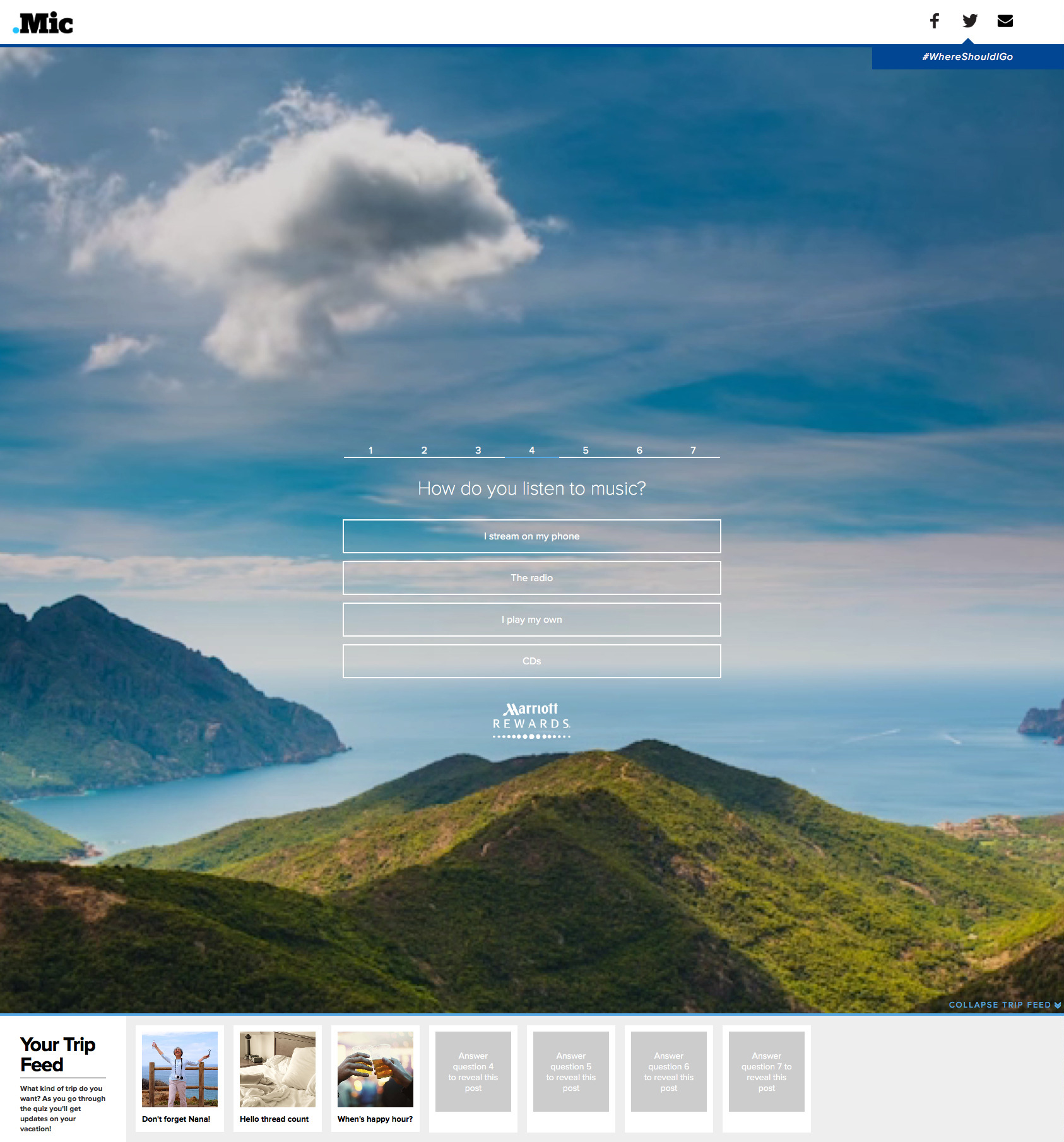The image size is (1064, 1142).
Task: Pick the "I play my own" answer
Action: point(531,620)
